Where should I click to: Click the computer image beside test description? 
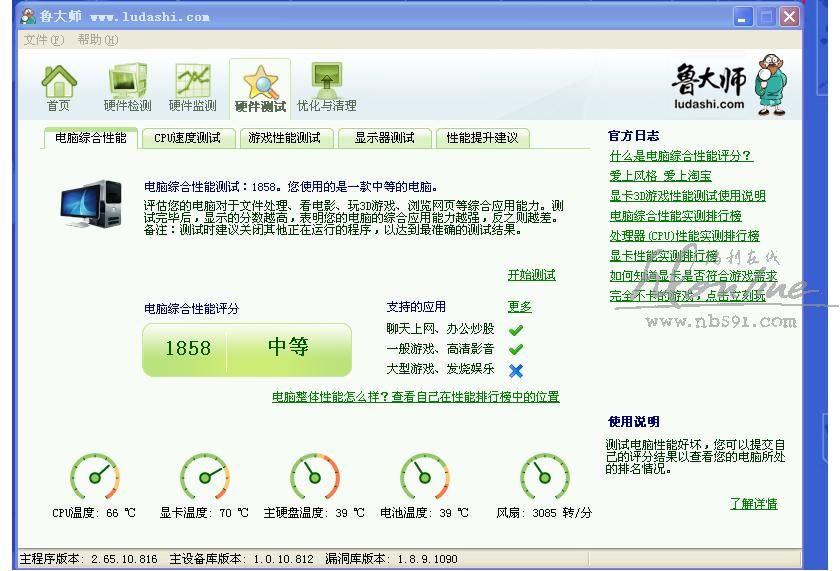coord(91,207)
